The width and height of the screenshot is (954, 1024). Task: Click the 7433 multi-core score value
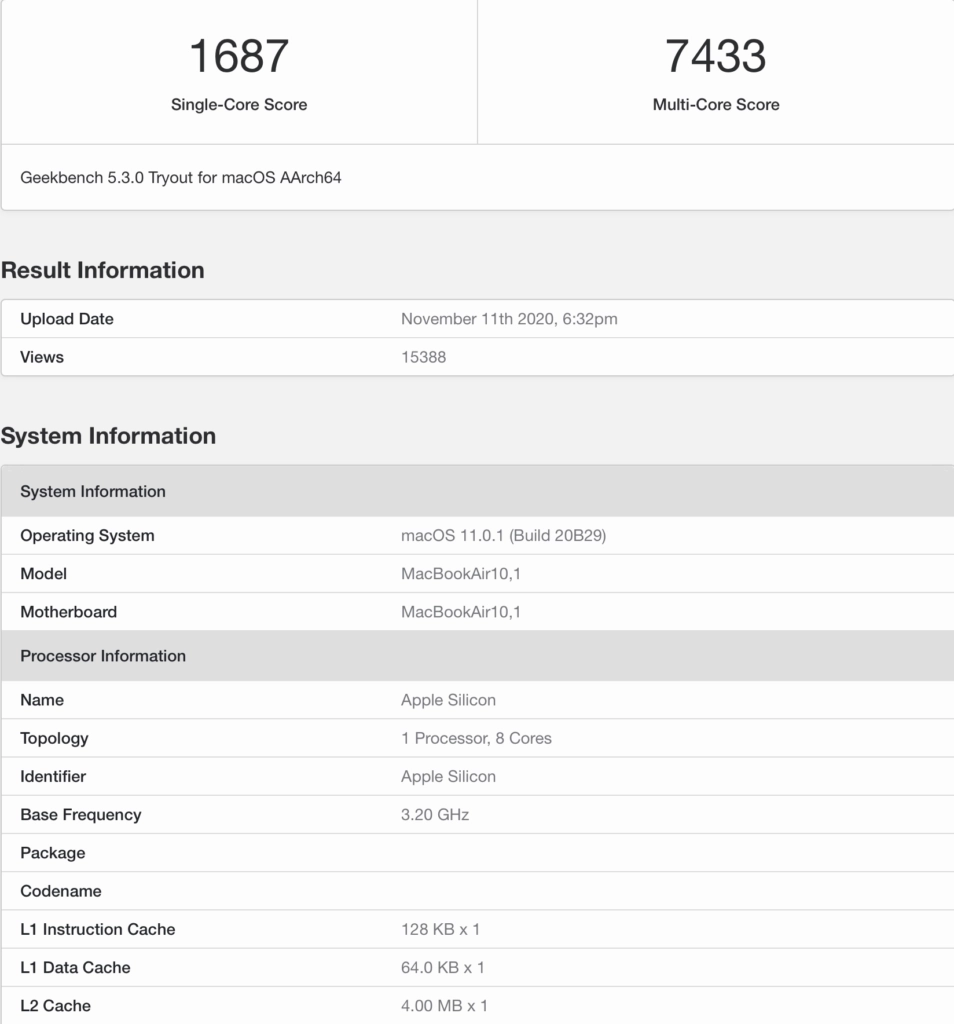click(716, 56)
